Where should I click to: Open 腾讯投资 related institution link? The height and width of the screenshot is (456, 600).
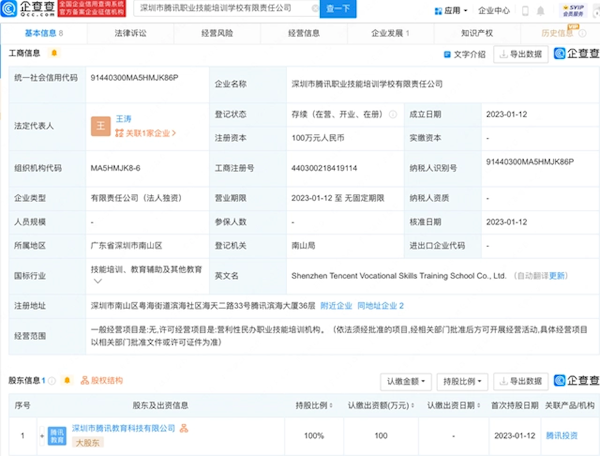561,436
